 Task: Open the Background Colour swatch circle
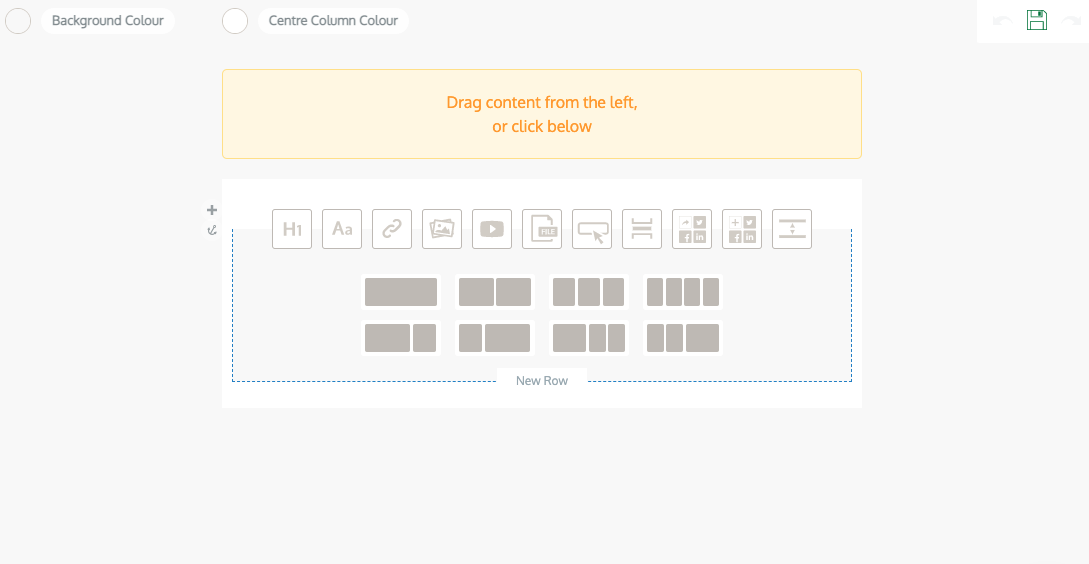18,21
